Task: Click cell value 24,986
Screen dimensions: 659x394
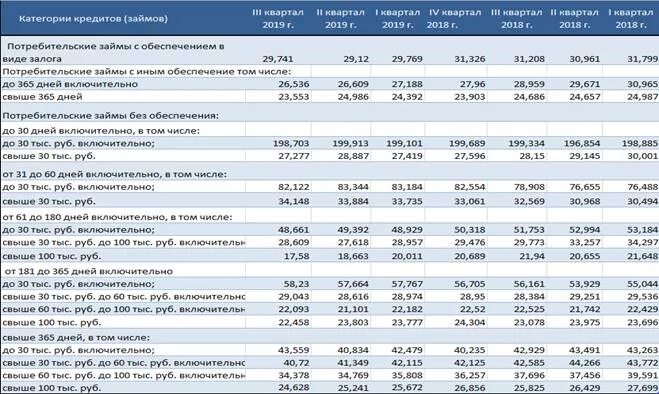Action: [353, 97]
